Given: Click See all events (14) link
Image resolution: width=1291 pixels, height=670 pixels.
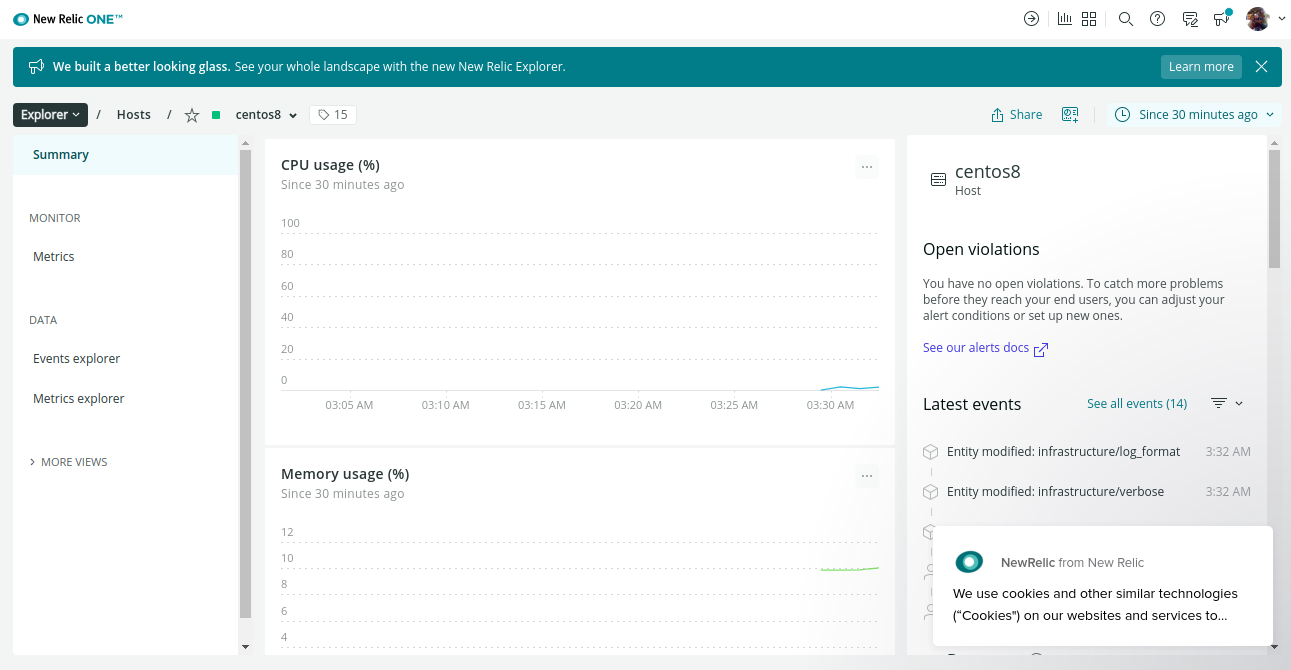Looking at the screenshot, I should 1137,404.
